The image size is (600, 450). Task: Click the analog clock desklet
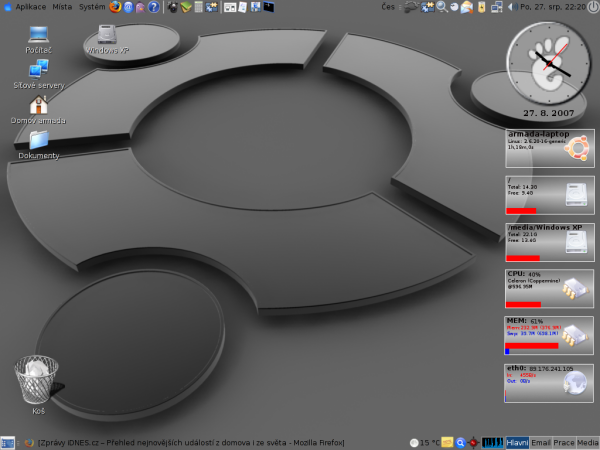548,63
